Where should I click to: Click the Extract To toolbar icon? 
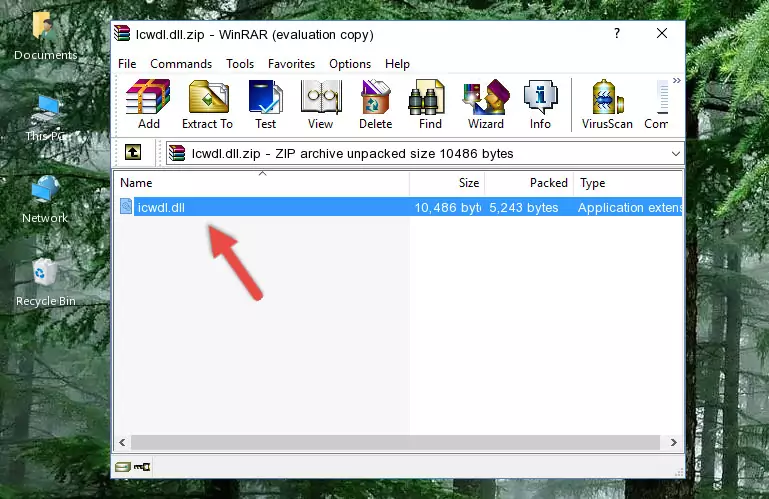tap(207, 104)
